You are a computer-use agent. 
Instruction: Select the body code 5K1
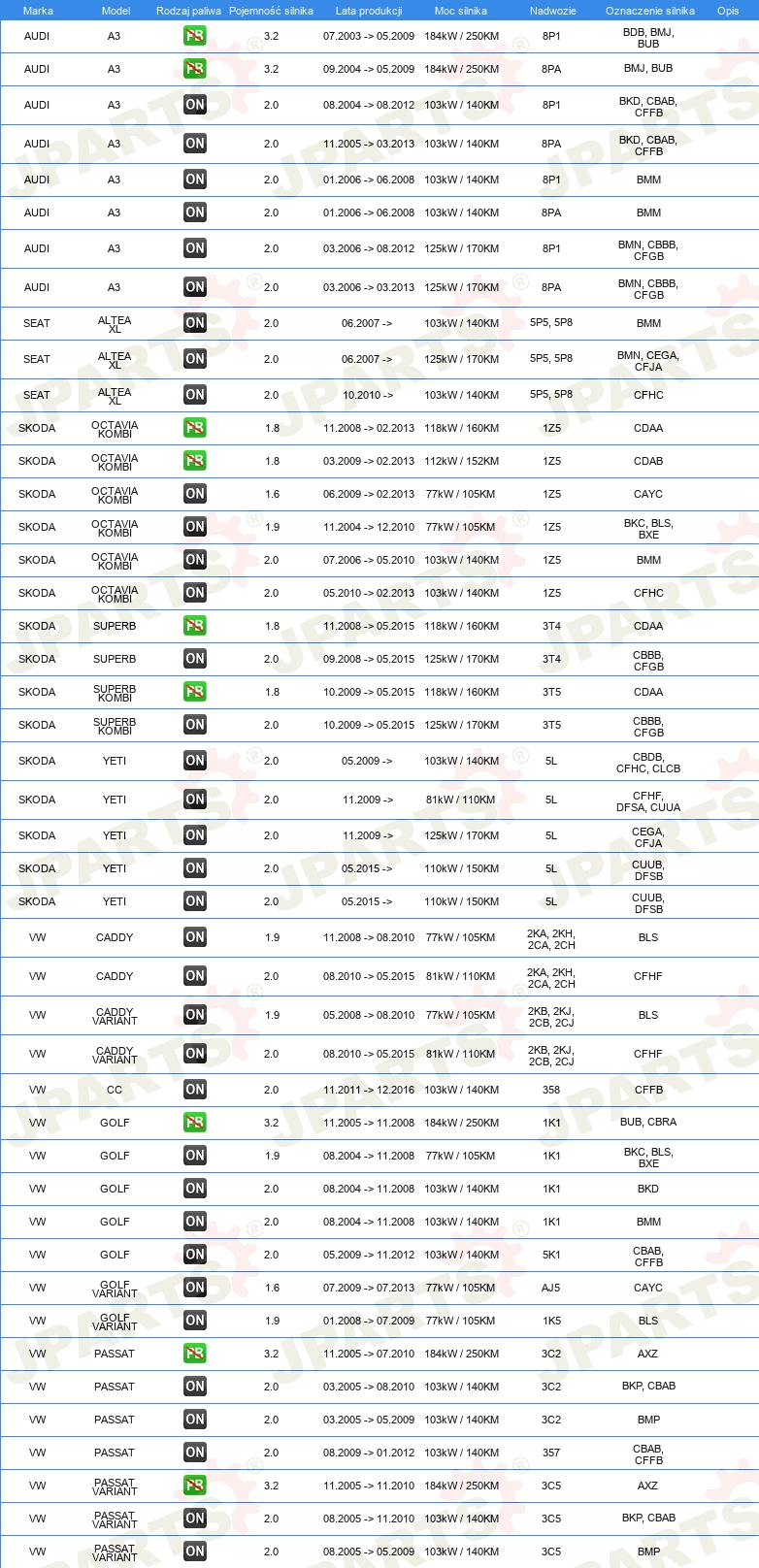[x=551, y=1255]
